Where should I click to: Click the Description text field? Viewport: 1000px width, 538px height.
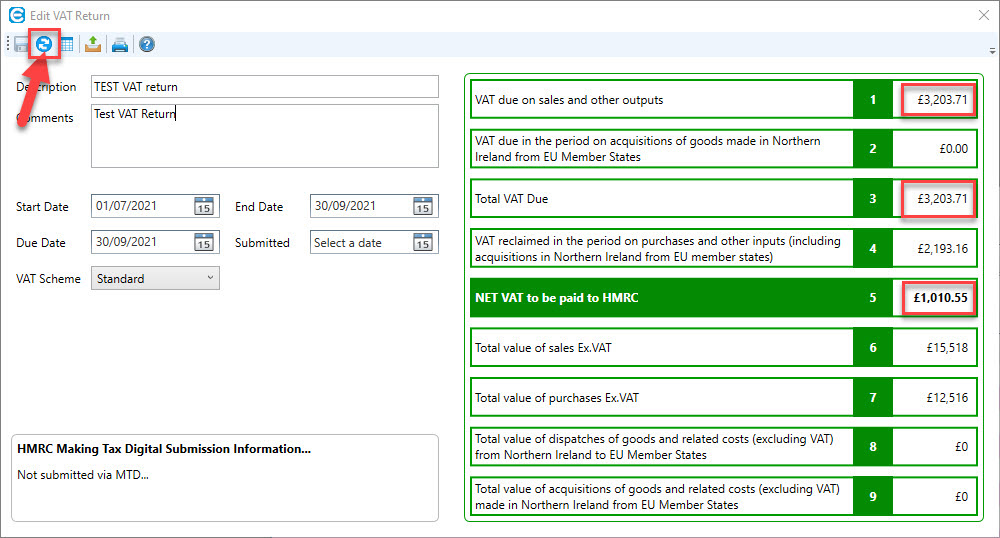click(x=264, y=87)
